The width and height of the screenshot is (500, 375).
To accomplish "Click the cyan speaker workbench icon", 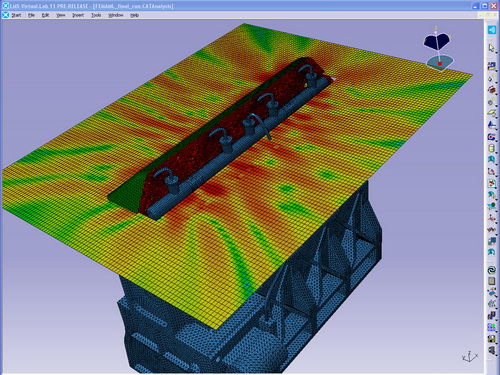I will (492, 30).
